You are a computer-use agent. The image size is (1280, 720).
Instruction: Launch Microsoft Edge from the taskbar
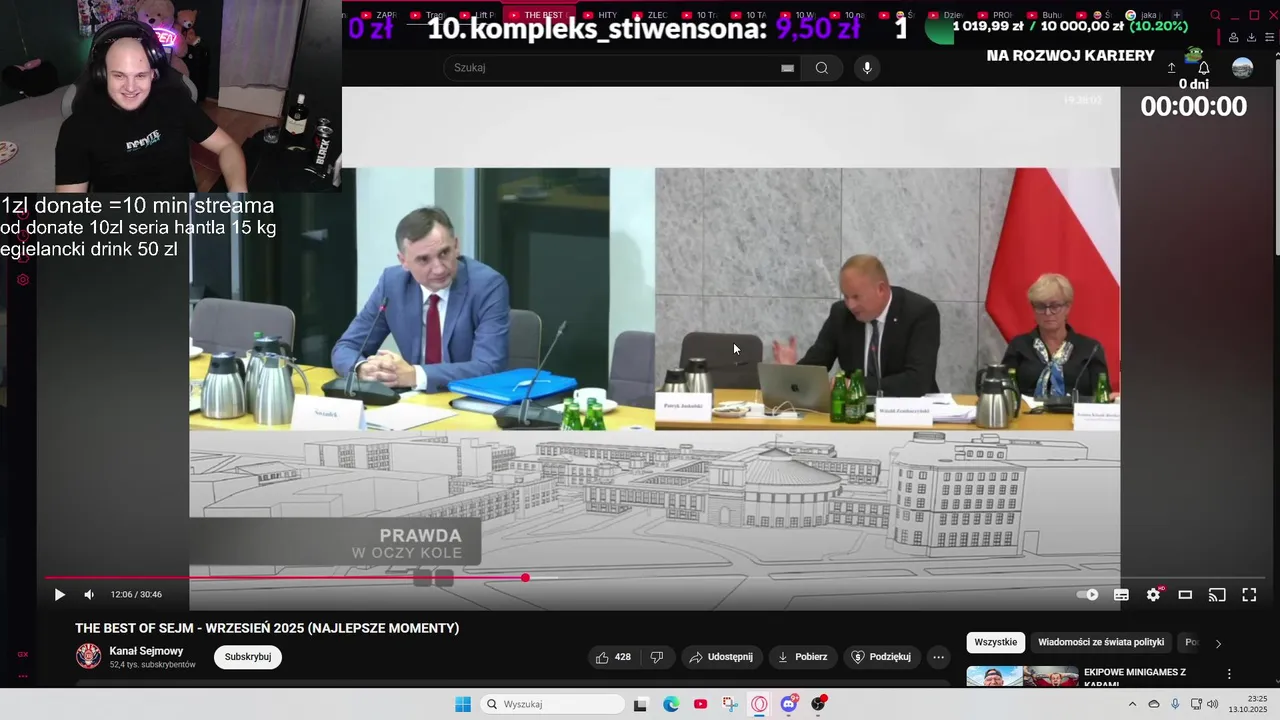pos(671,704)
